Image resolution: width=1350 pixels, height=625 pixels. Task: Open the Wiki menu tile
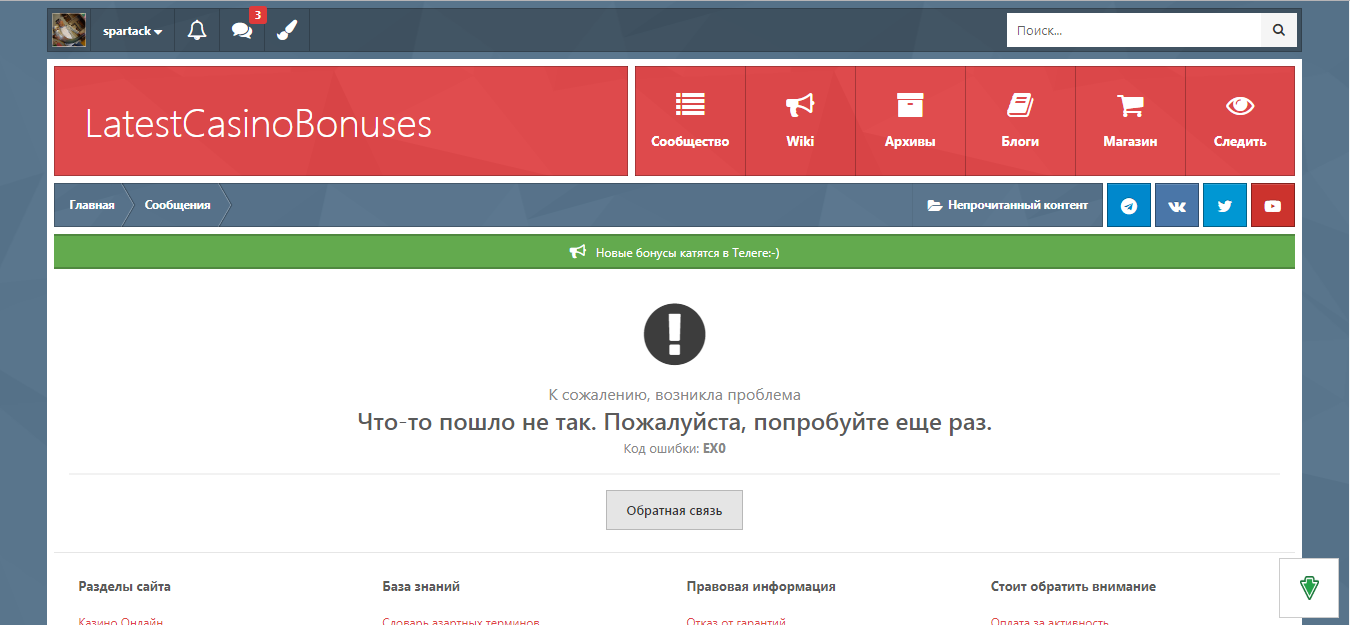point(800,121)
